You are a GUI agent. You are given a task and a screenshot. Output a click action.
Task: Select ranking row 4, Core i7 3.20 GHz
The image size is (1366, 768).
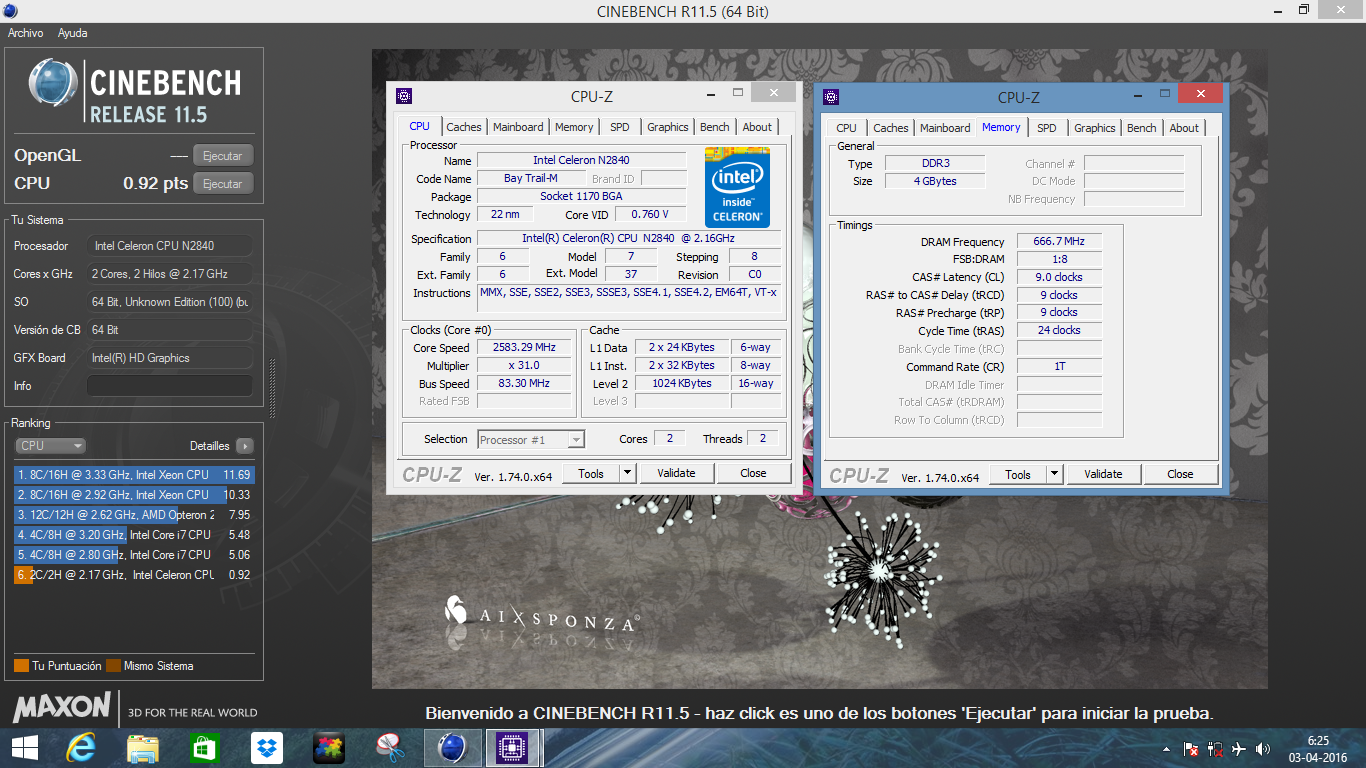pyautogui.click(x=134, y=535)
